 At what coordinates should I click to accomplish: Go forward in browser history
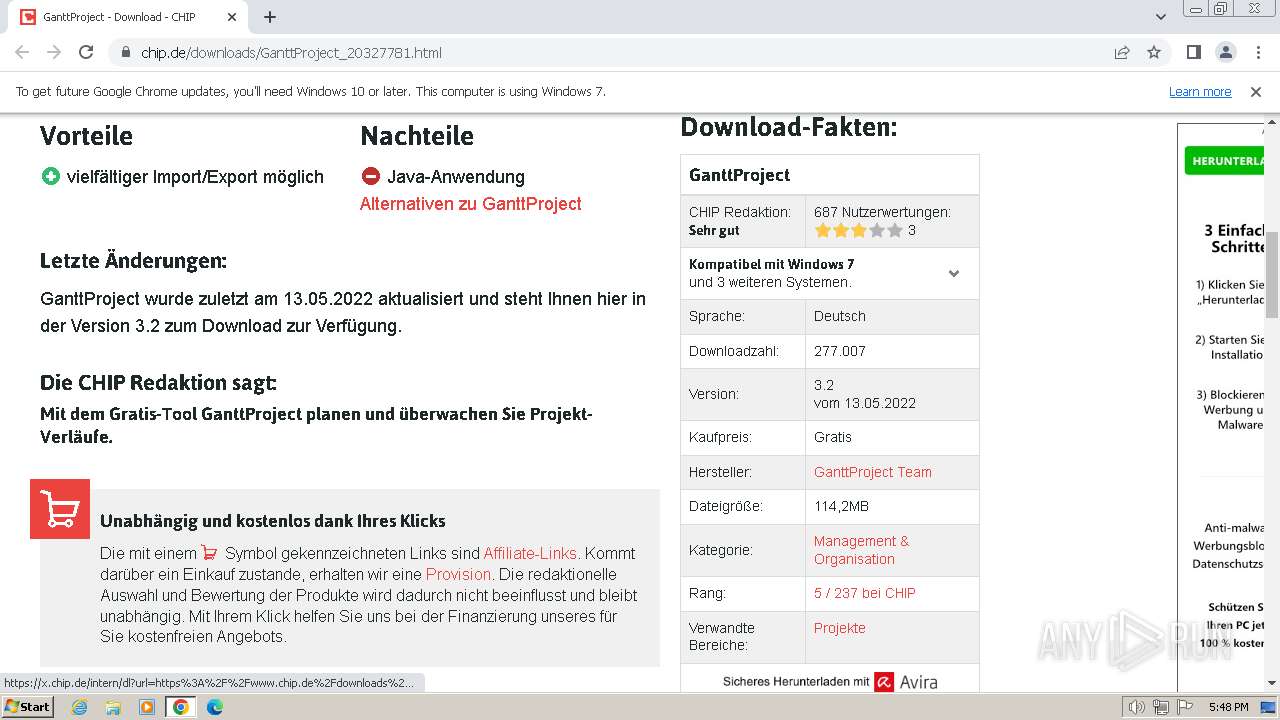pos(54,53)
